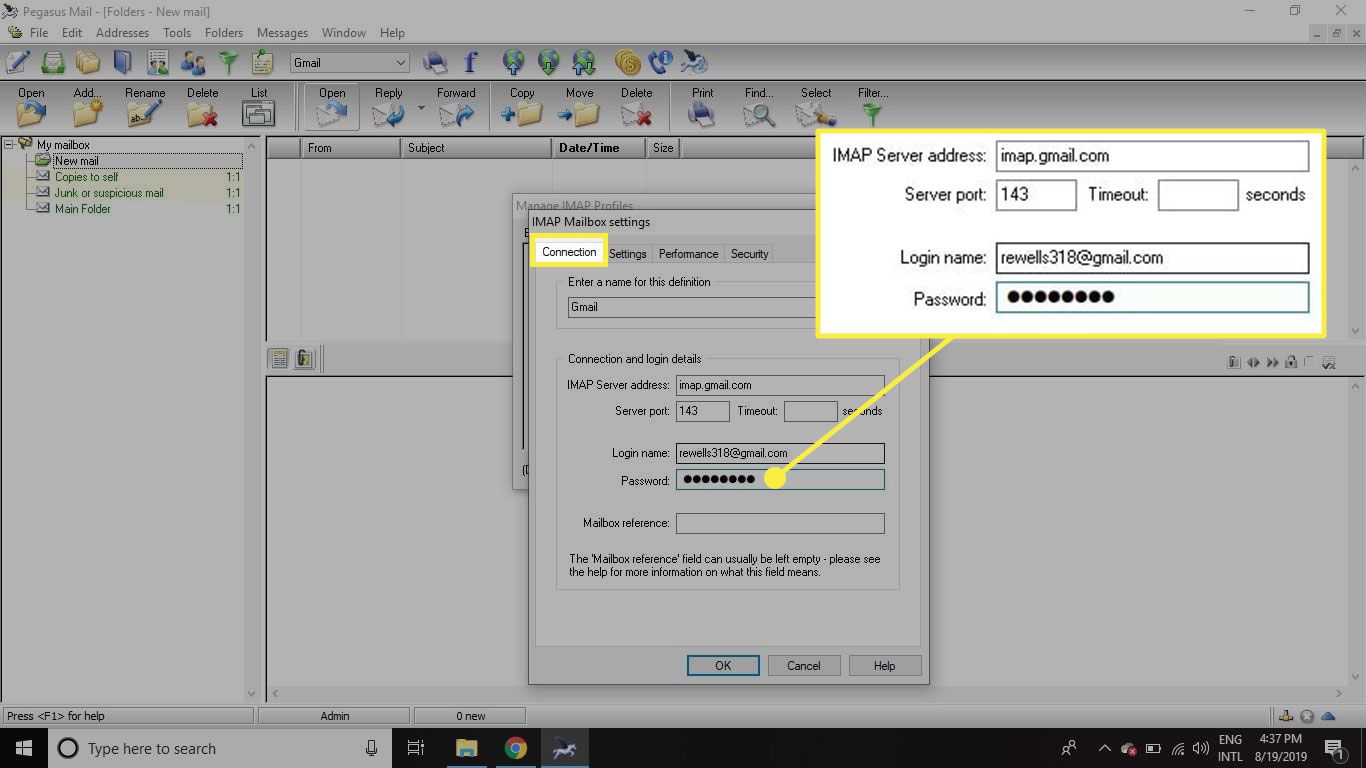Open File Explorer from the taskbar
Viewport: 1366px width, 768px height.
[466, 748]
